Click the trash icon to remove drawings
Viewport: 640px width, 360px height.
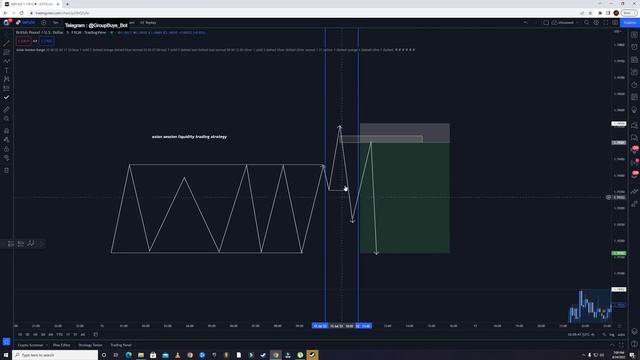6,170
